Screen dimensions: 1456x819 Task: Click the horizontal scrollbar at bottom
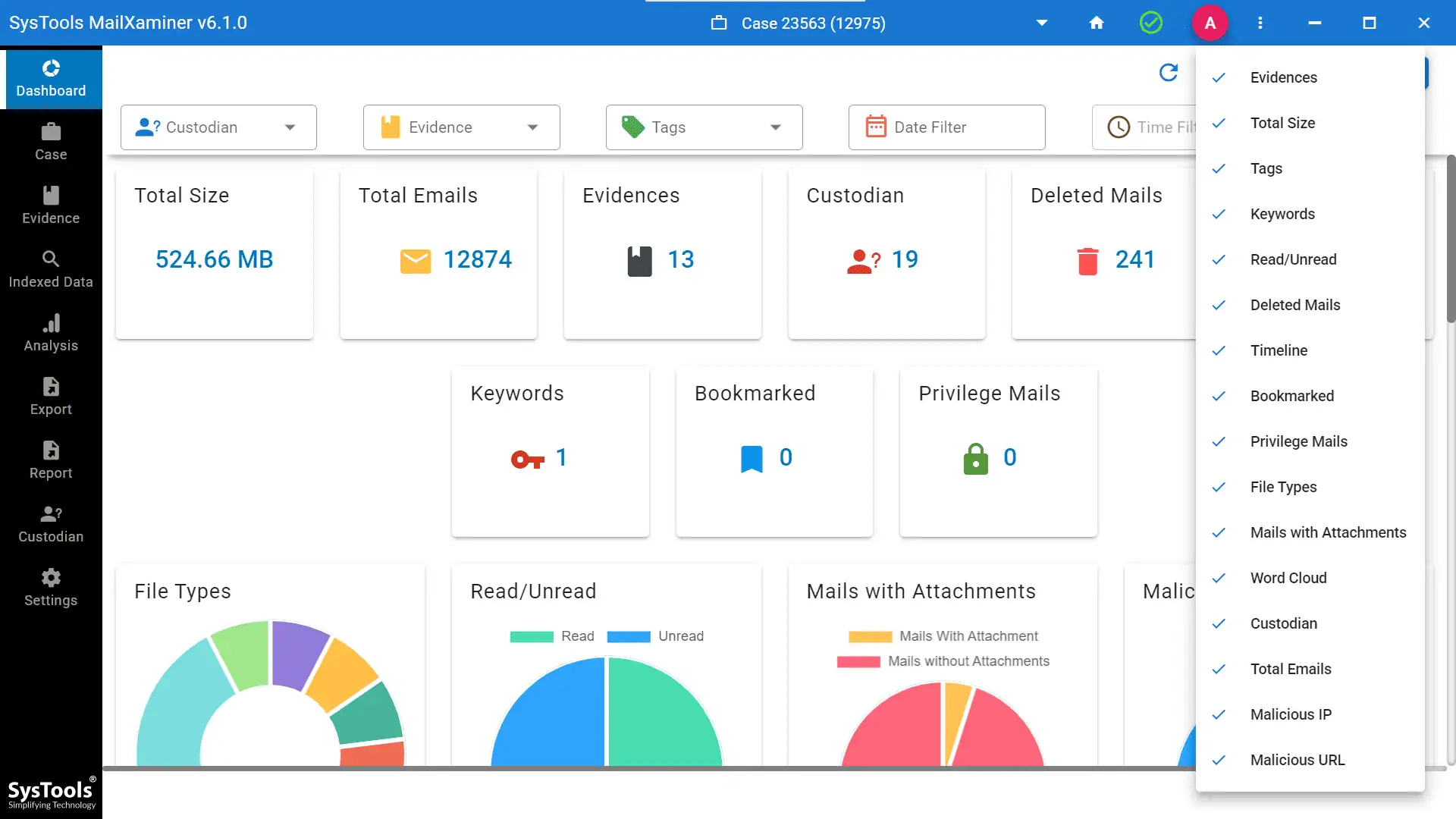(648, 768)
